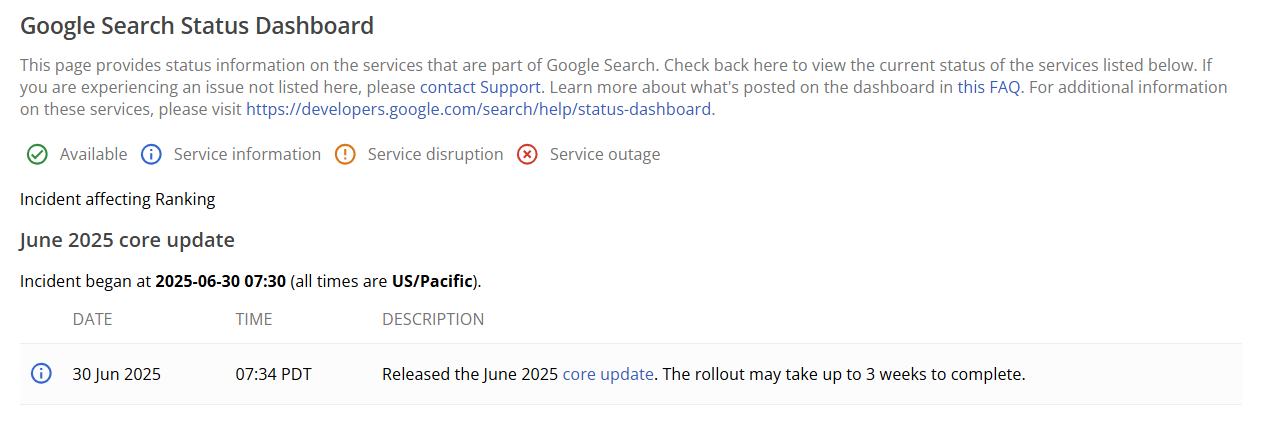Click the TIME column header
Screen dimensions: 1263x421
(254, 320)
